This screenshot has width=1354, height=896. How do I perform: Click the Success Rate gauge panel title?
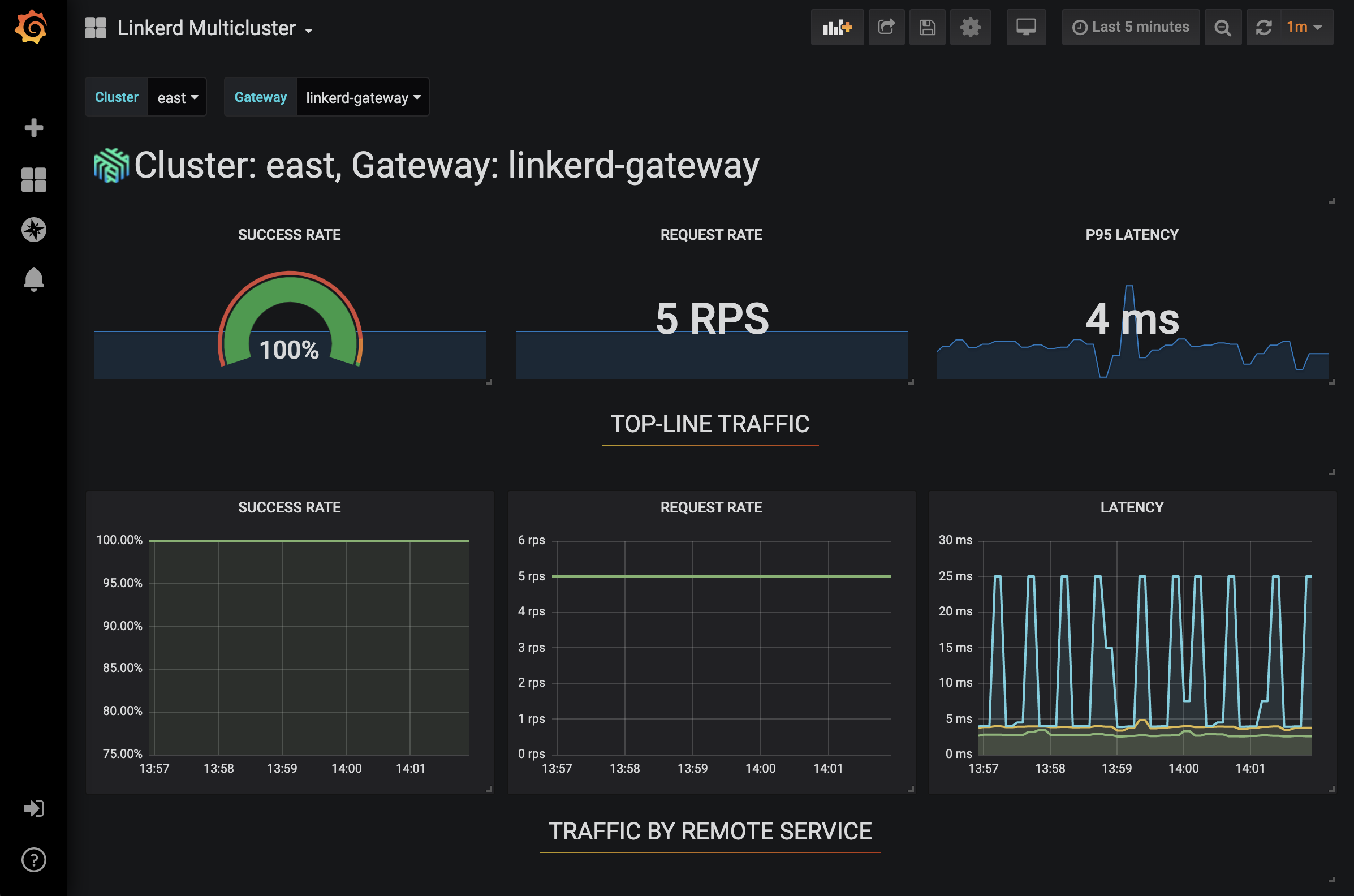coord(289,234)
